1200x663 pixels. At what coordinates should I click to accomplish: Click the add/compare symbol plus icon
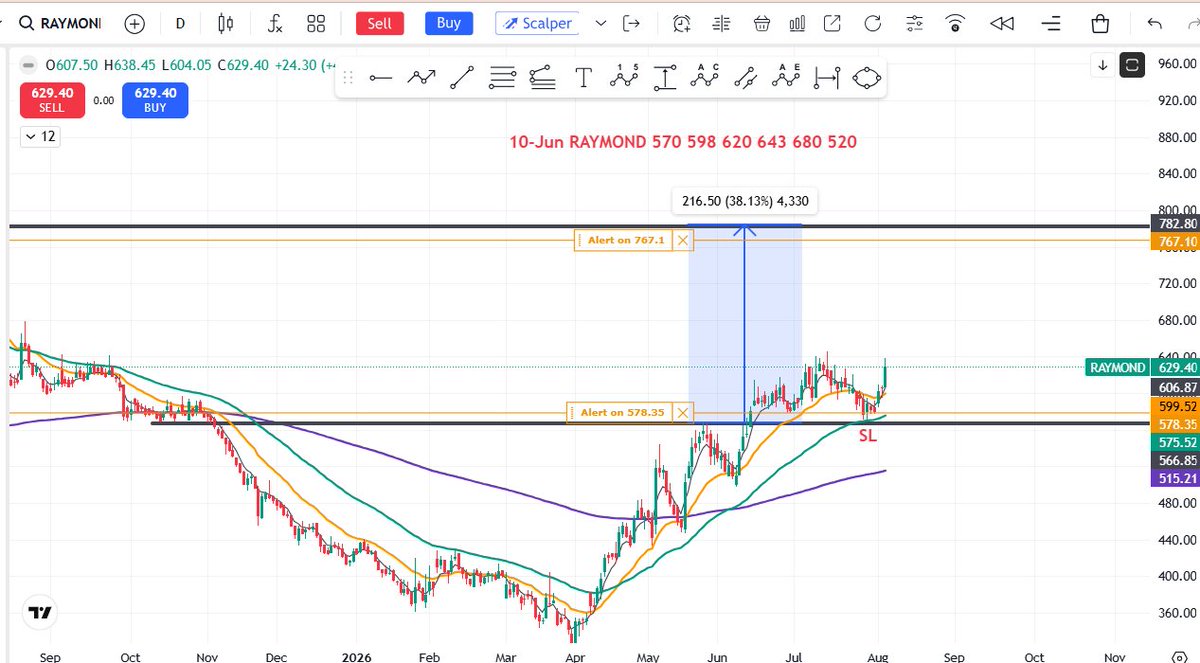[134, 23]
